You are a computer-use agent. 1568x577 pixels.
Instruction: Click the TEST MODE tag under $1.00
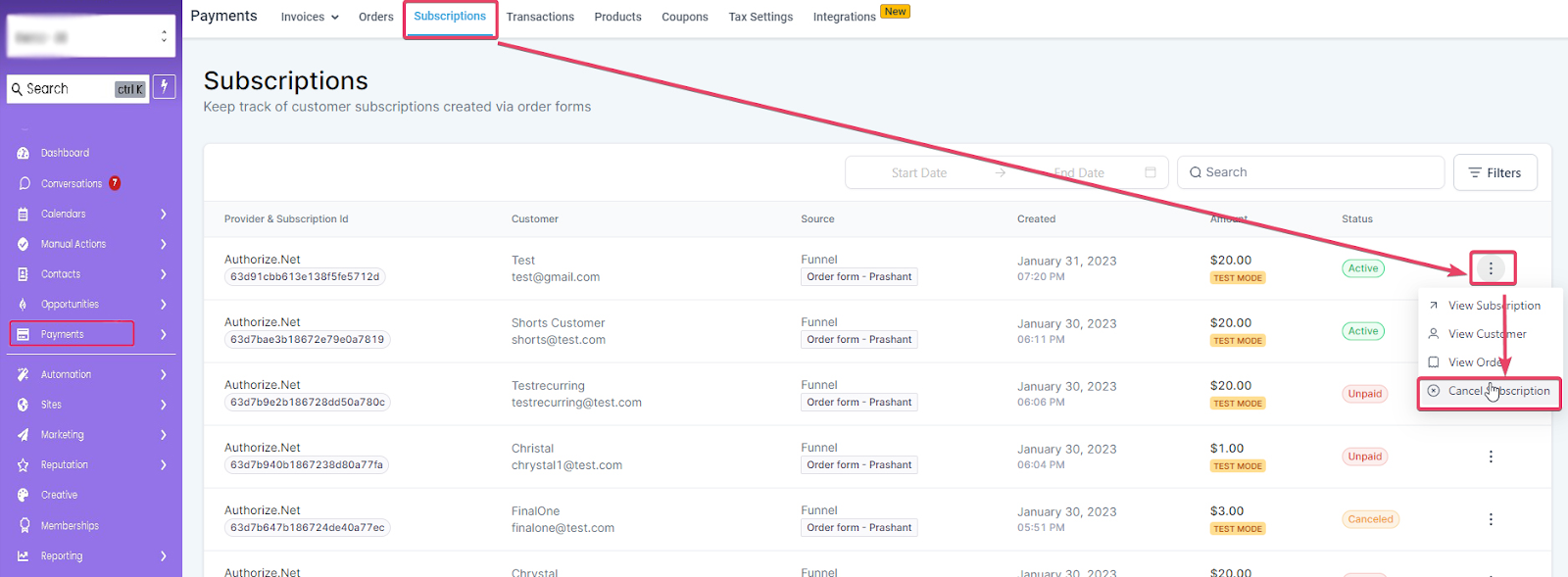pos(1238,466)
